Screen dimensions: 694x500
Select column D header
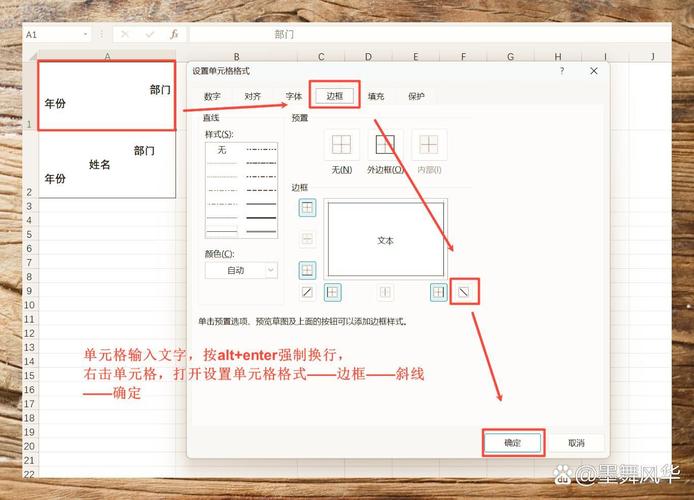(368, 57)
